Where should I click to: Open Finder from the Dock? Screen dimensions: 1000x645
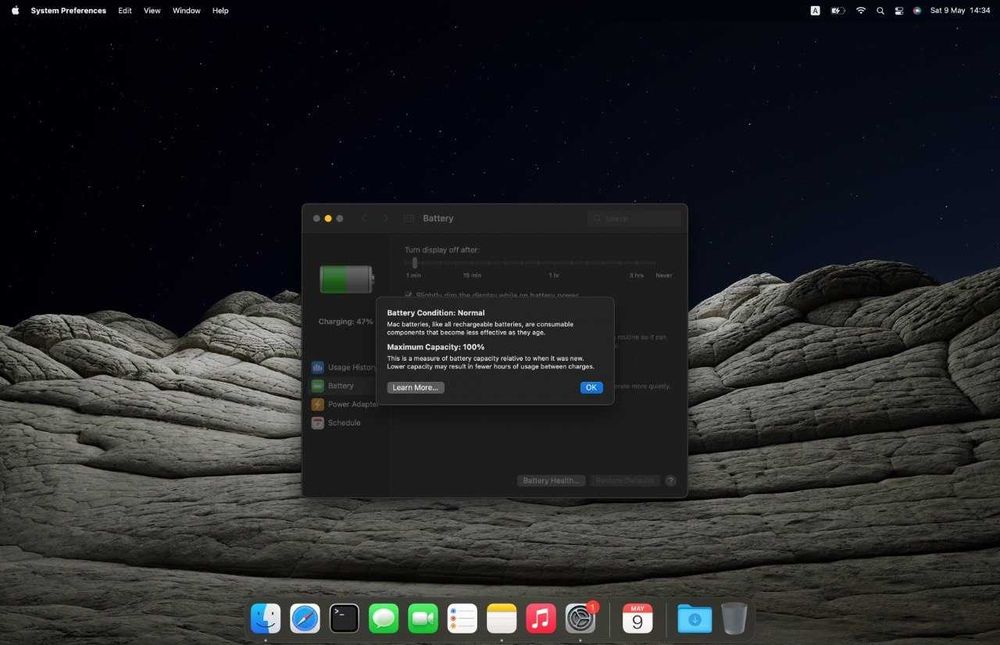pyautogui.click(x=265, y=618)
